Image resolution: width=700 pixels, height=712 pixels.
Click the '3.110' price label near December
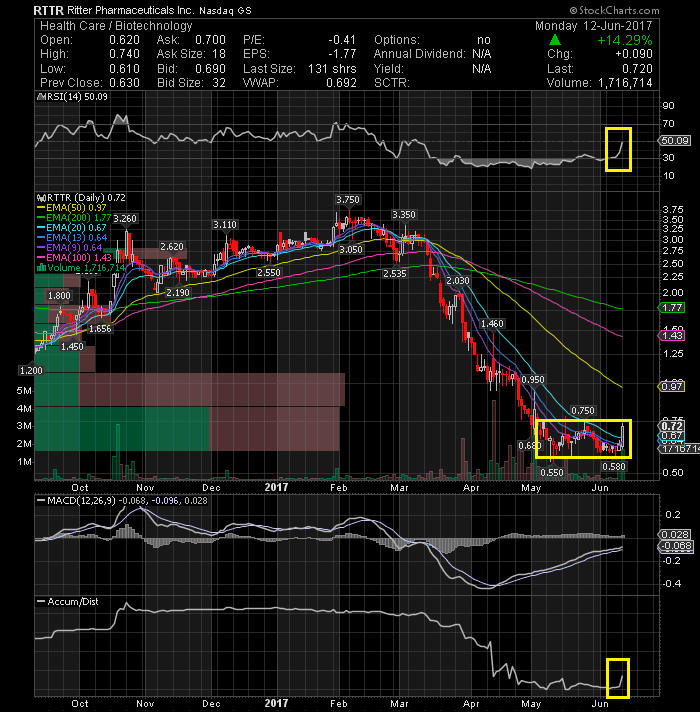(x=225, y=224)
